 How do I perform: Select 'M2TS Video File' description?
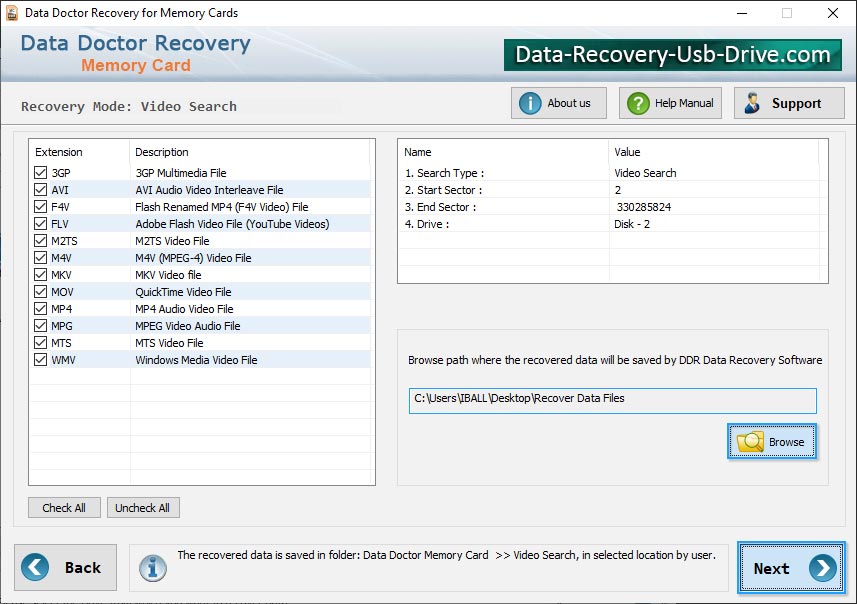point(172,241)
